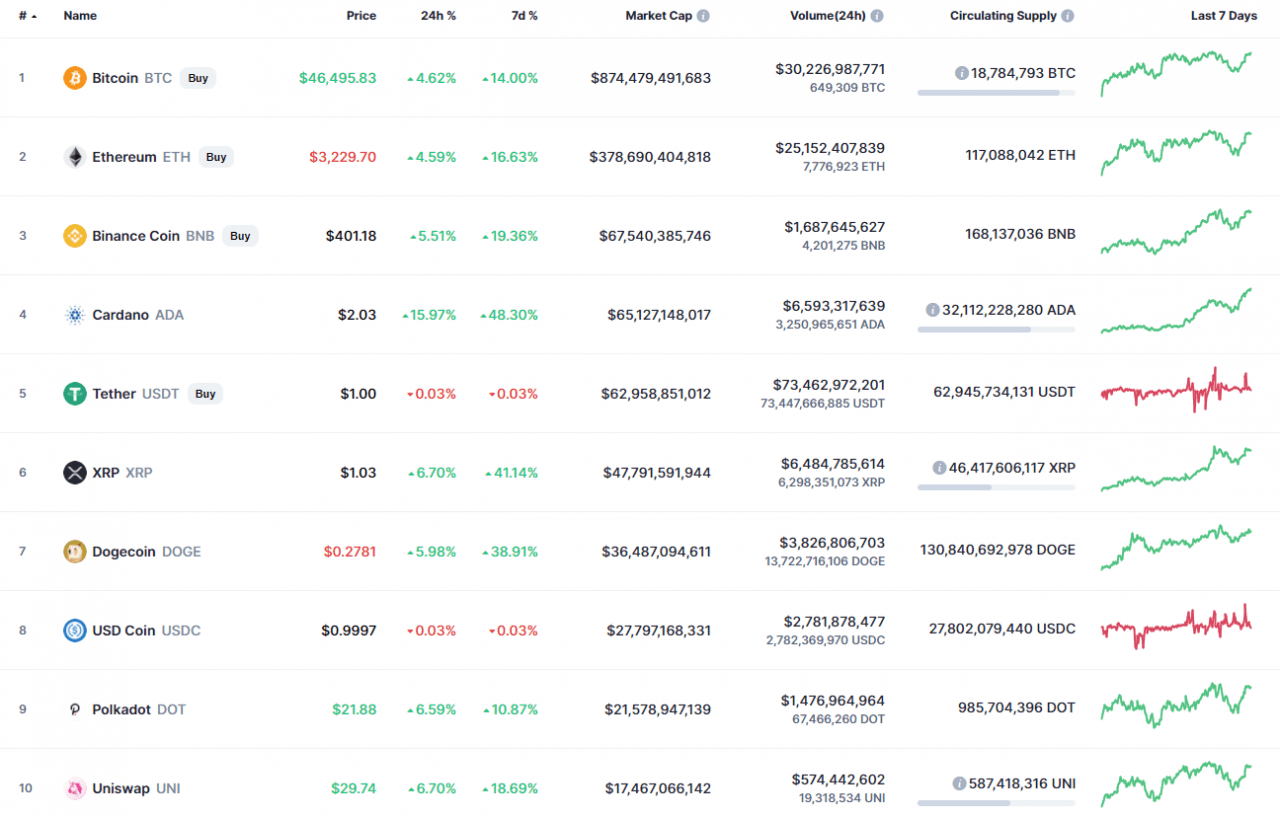Open the Bitcoin BTC name link

(x=132, y=78)
